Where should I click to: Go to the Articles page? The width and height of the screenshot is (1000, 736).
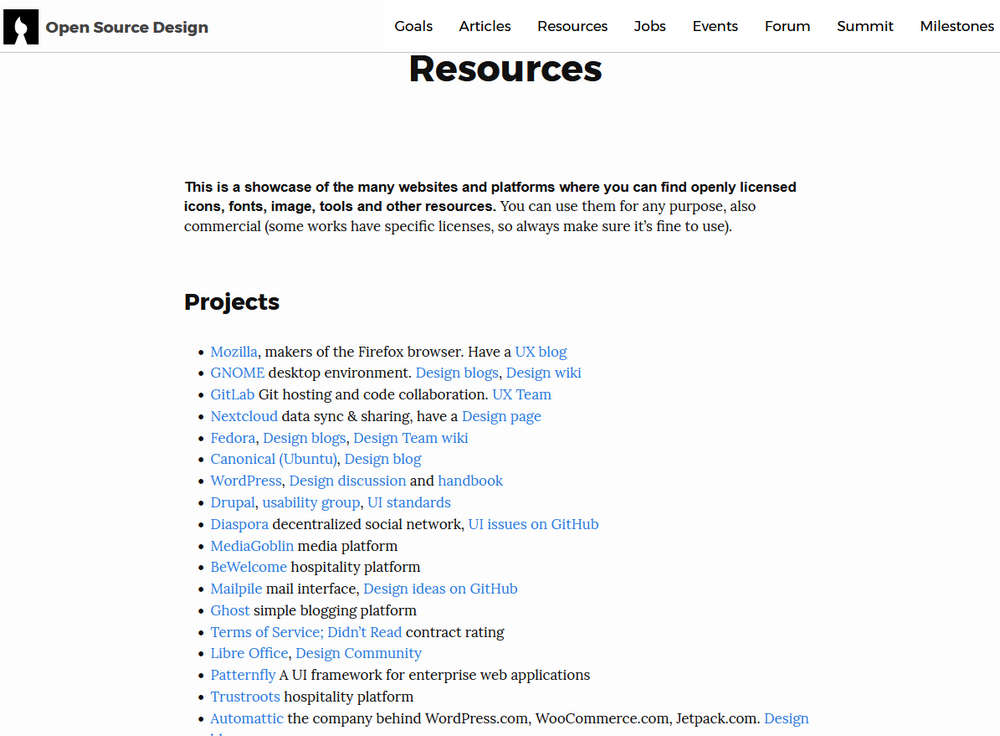click(485, 26)
